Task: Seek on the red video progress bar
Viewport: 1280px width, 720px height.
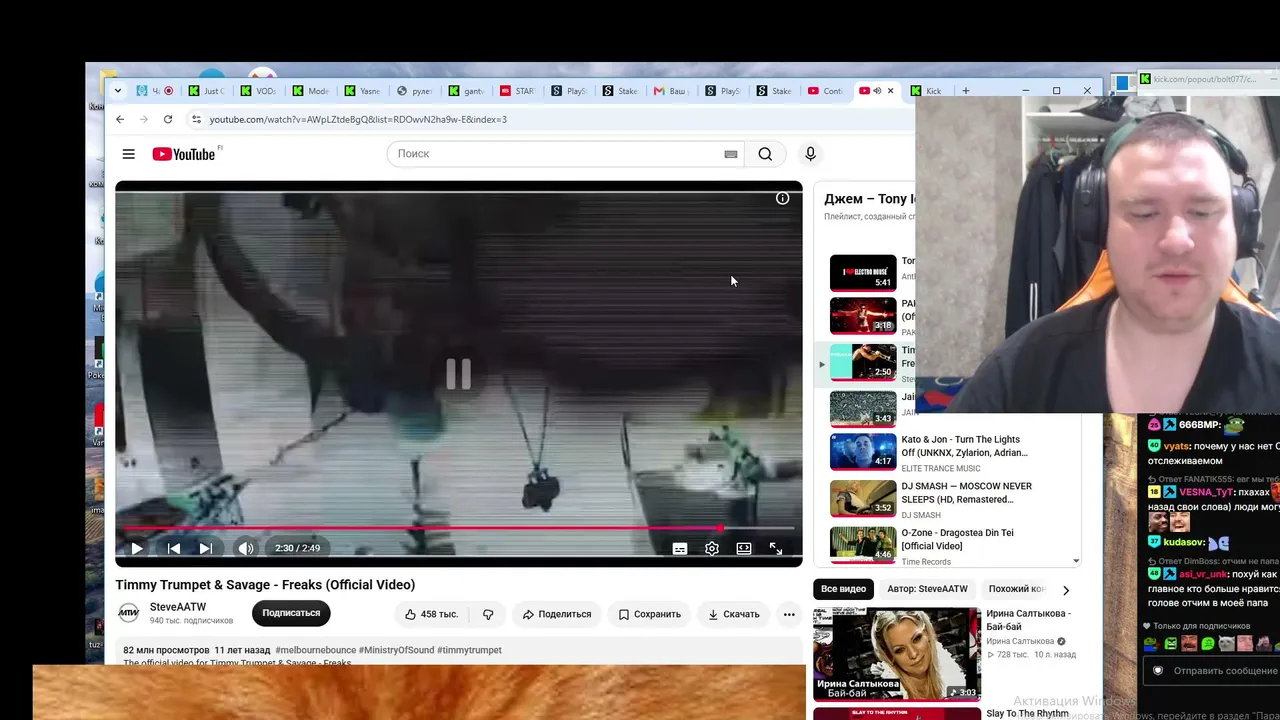Action: click(x=459, y=528)
